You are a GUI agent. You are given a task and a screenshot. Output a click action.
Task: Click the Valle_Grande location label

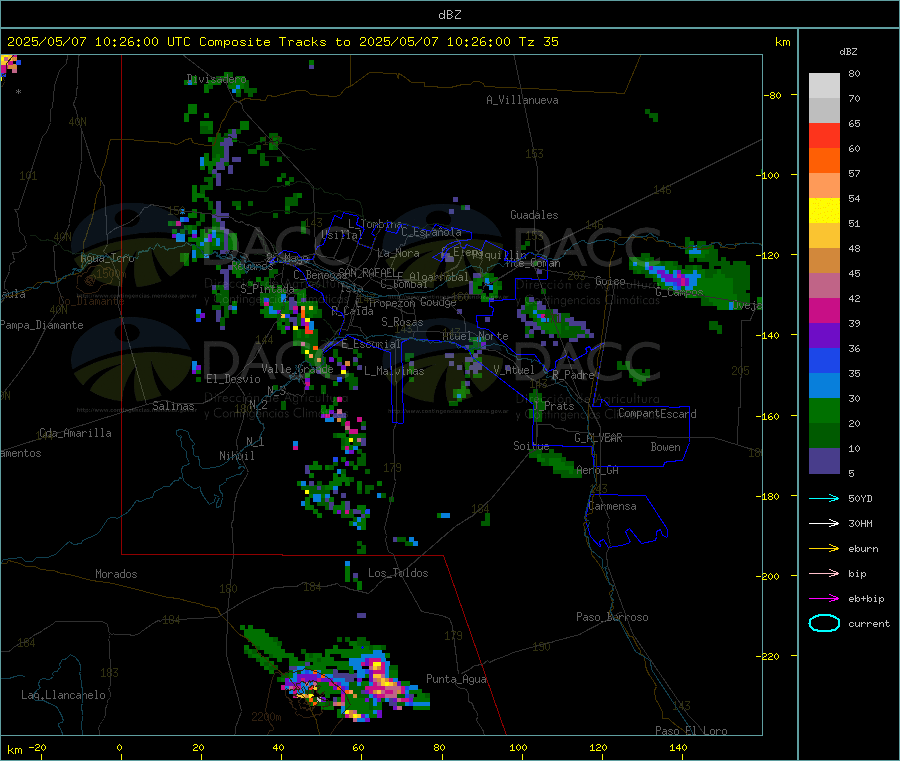[x=297, y=369]
